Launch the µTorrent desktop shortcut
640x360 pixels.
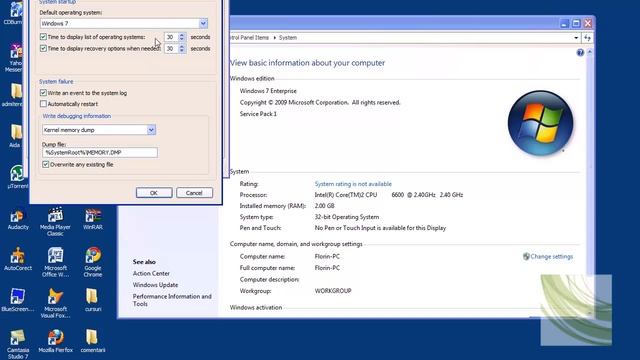[18, 177]
